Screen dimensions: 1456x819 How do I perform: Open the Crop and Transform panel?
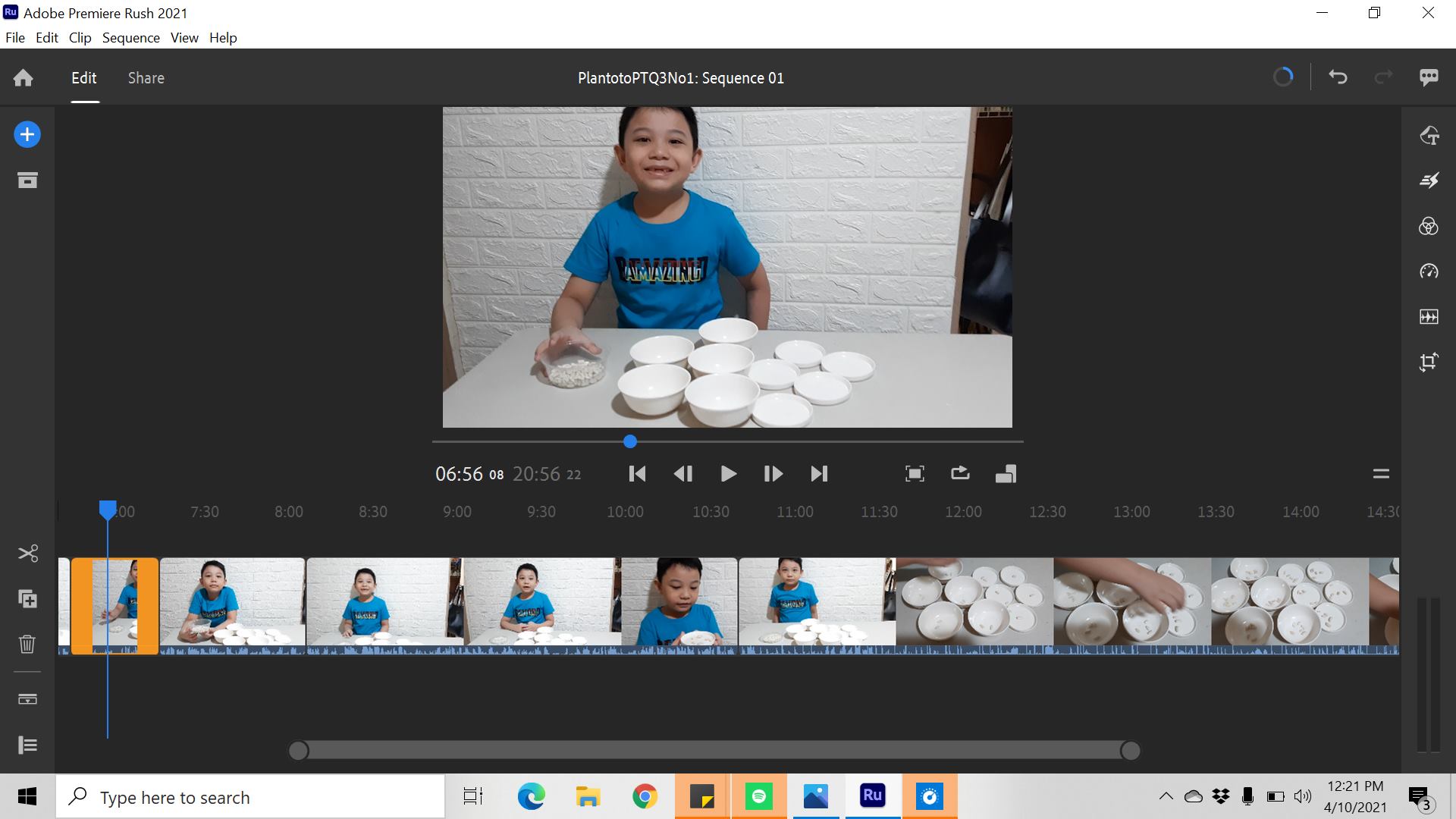tap(1429, 362)
